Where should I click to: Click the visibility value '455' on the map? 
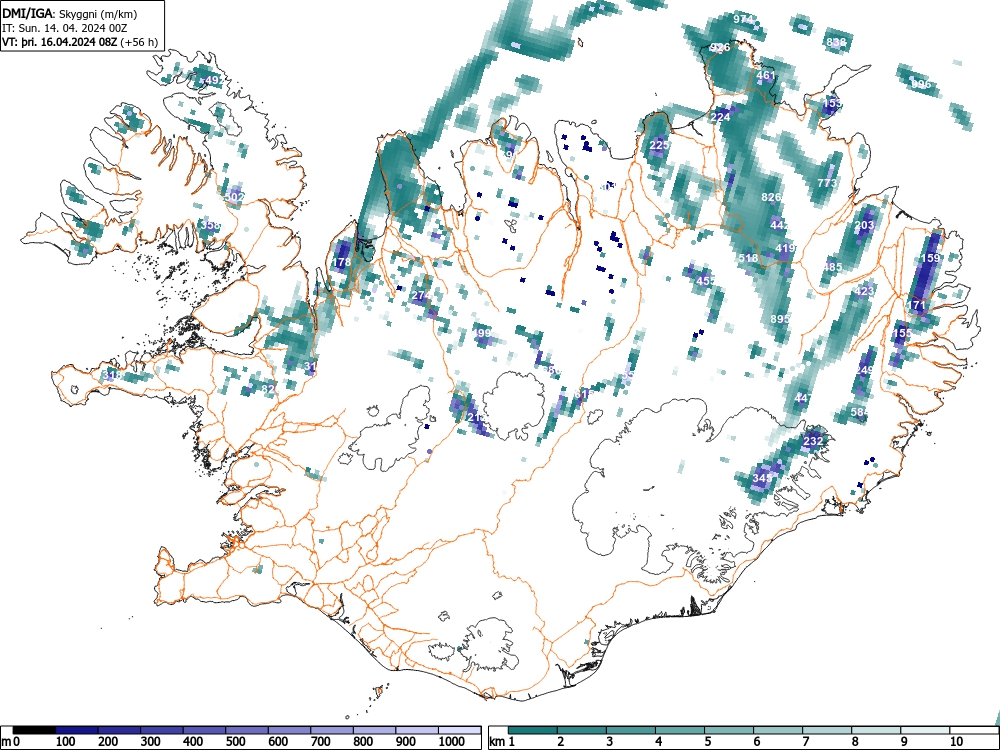click(x=706, y=281)
